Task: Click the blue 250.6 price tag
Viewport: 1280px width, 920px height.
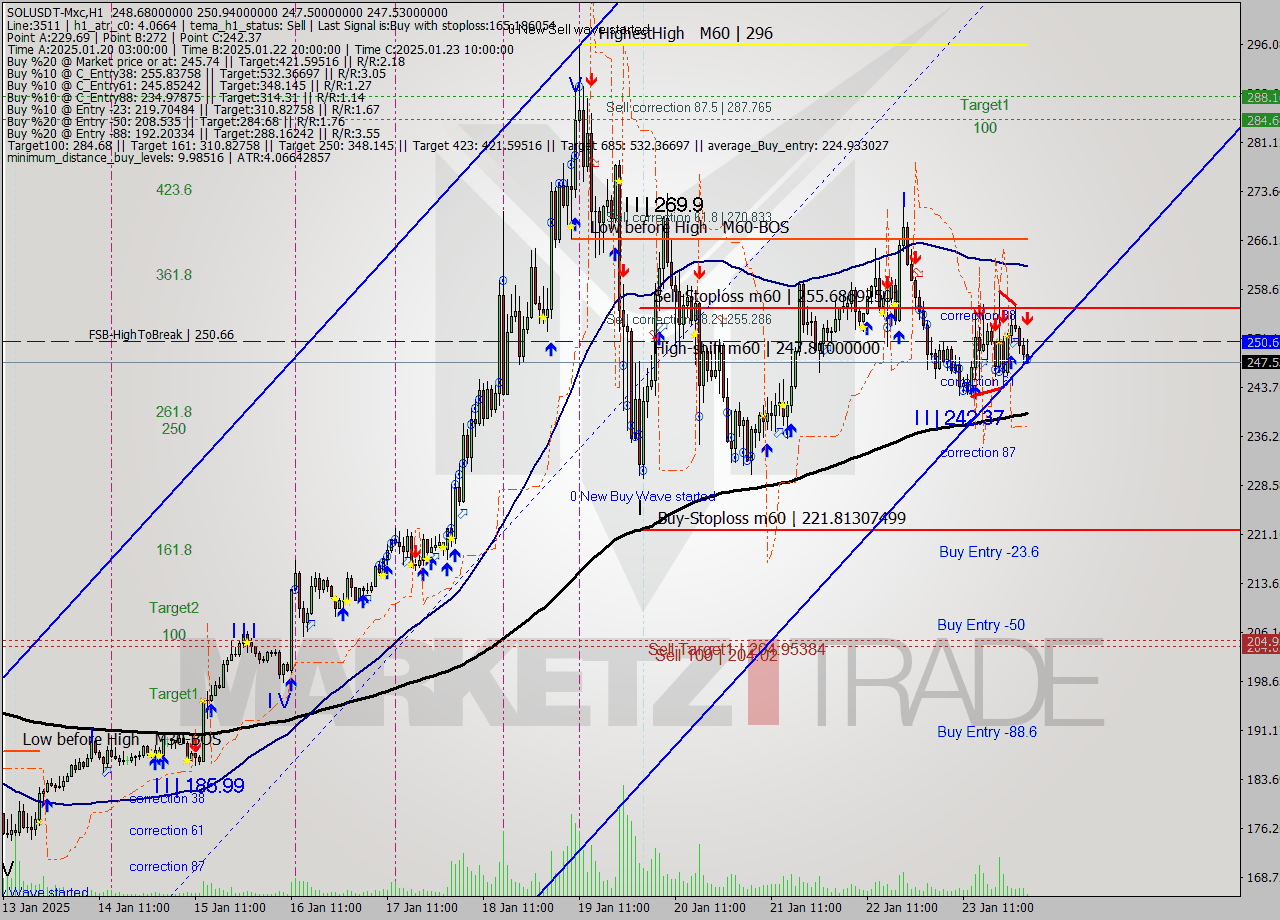Action: [1260, 341]
